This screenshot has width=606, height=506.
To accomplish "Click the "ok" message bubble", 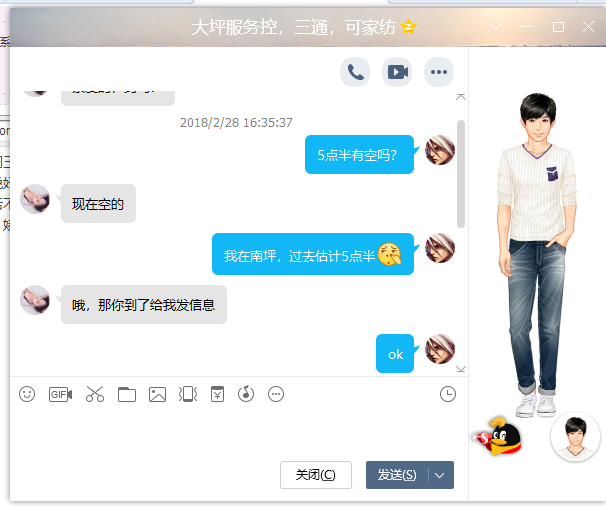I will click(x=395, y=354).
